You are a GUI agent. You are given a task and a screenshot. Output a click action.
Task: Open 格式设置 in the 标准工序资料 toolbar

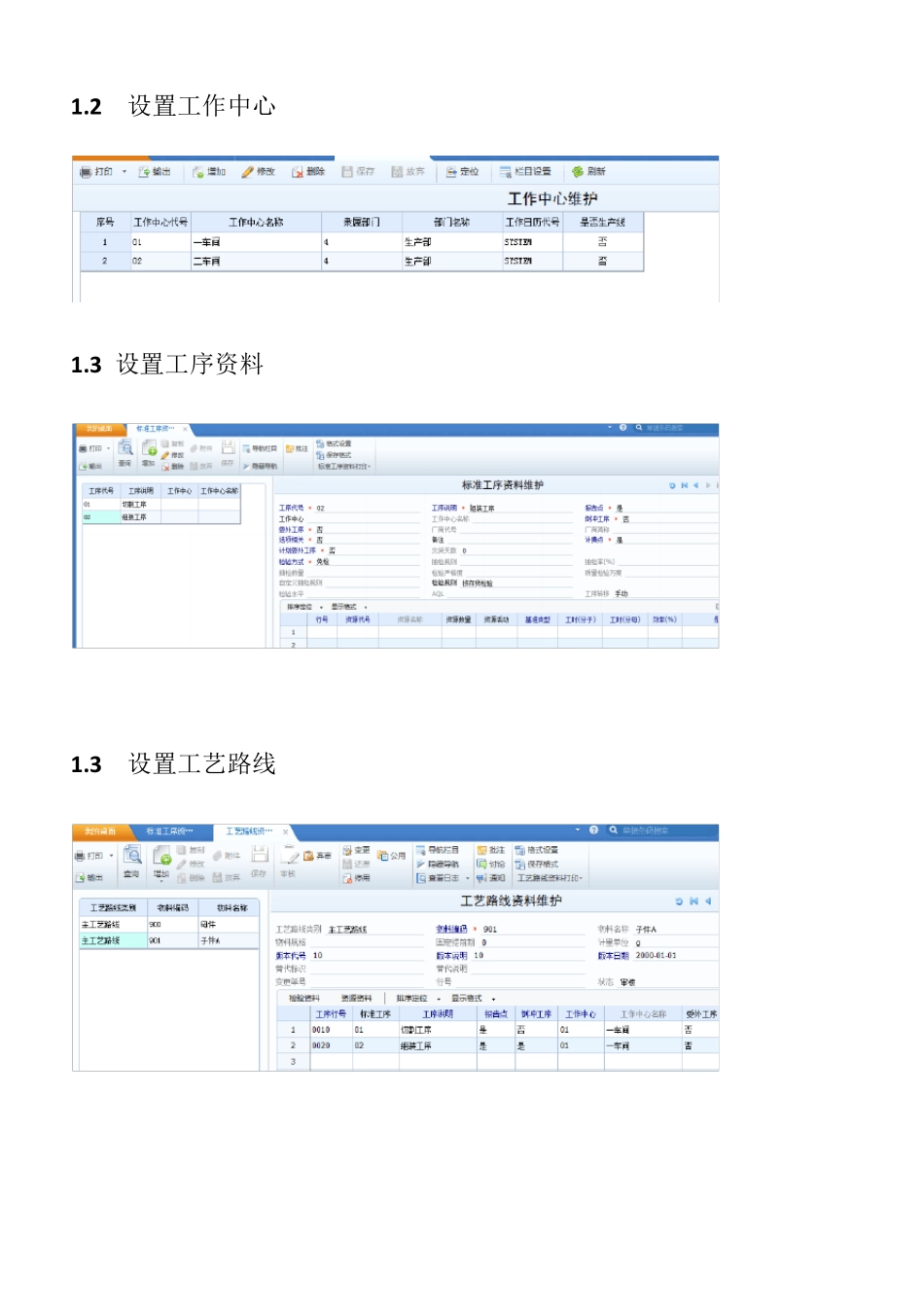click(334, 443)
